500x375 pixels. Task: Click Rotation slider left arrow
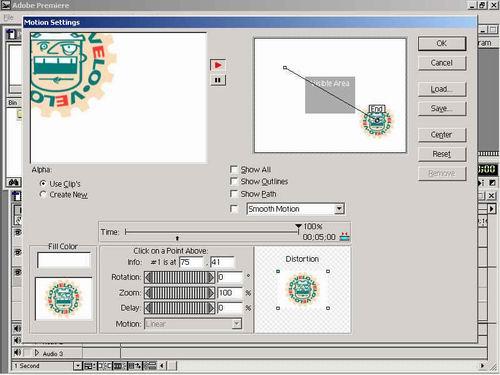click(148, 277)
